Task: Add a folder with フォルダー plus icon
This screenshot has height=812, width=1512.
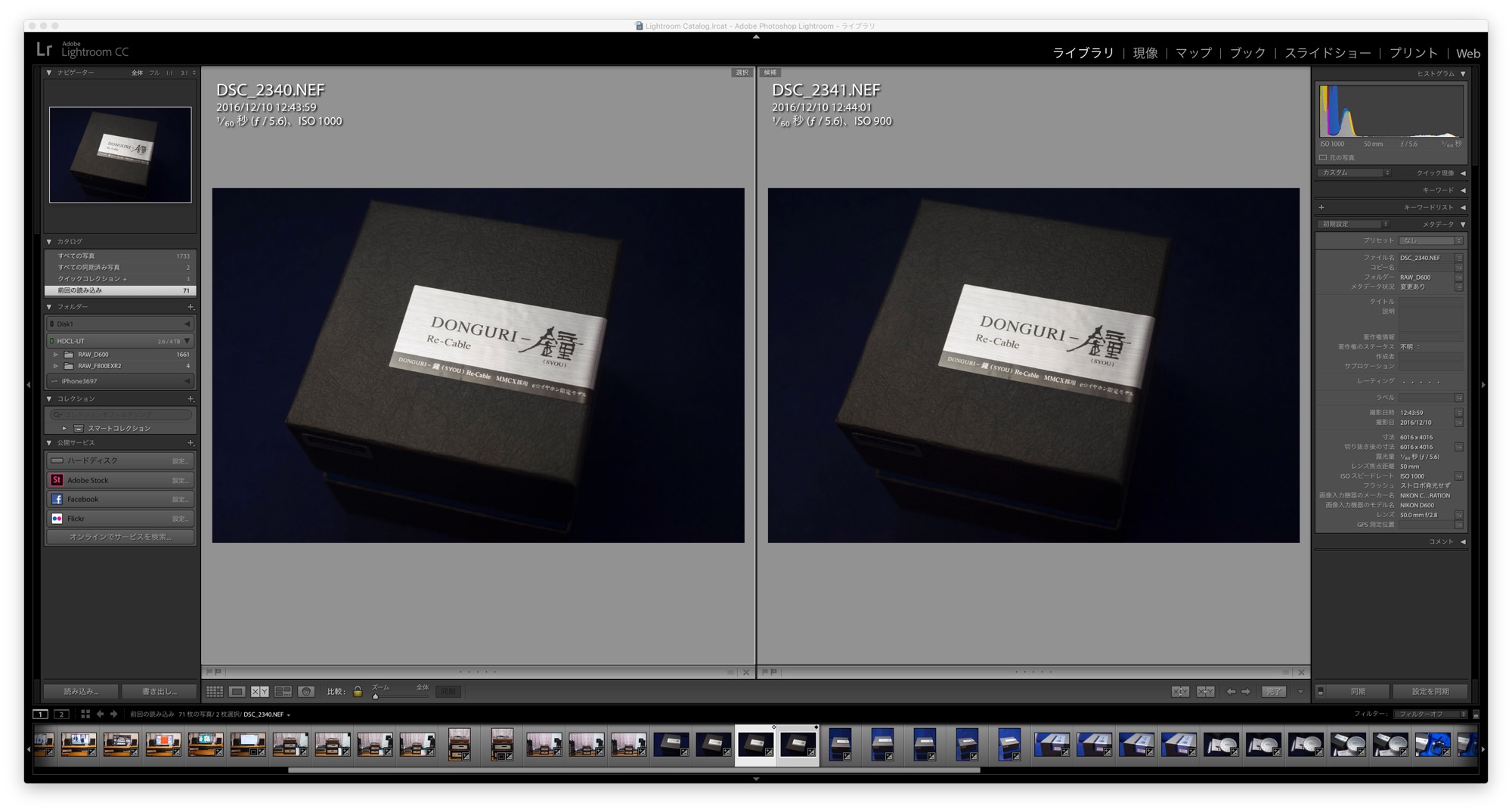Action: tap(191, 307)
